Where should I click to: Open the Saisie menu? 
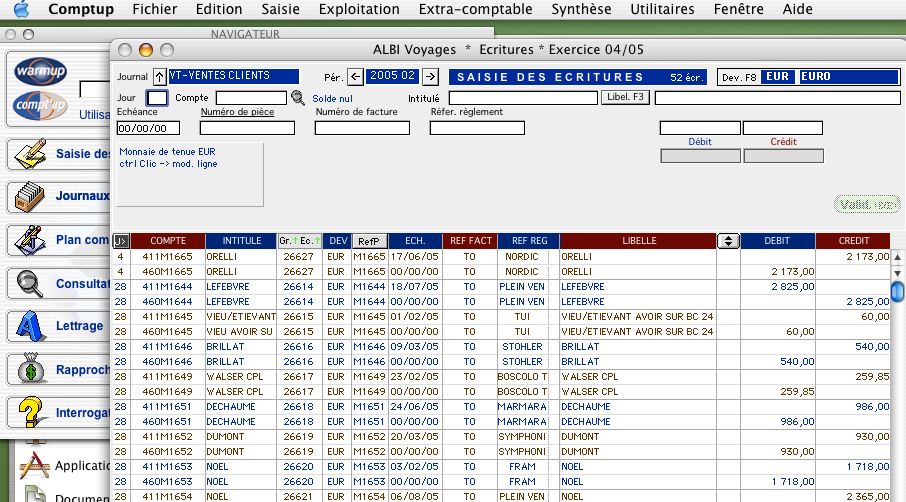point(280,9)
